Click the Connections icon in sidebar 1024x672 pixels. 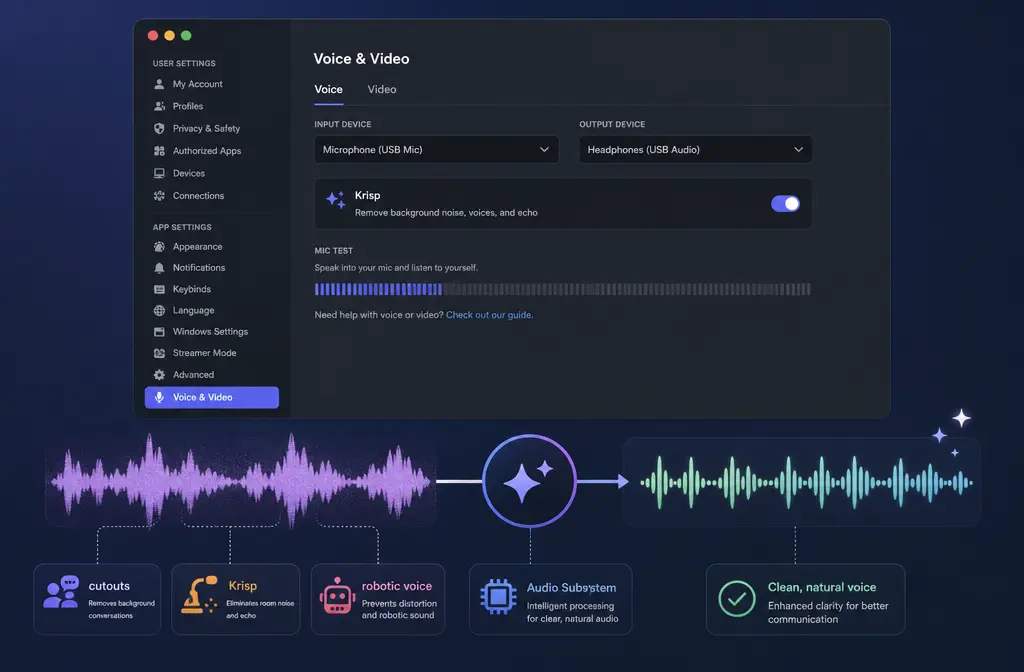(x=159, y=195)
